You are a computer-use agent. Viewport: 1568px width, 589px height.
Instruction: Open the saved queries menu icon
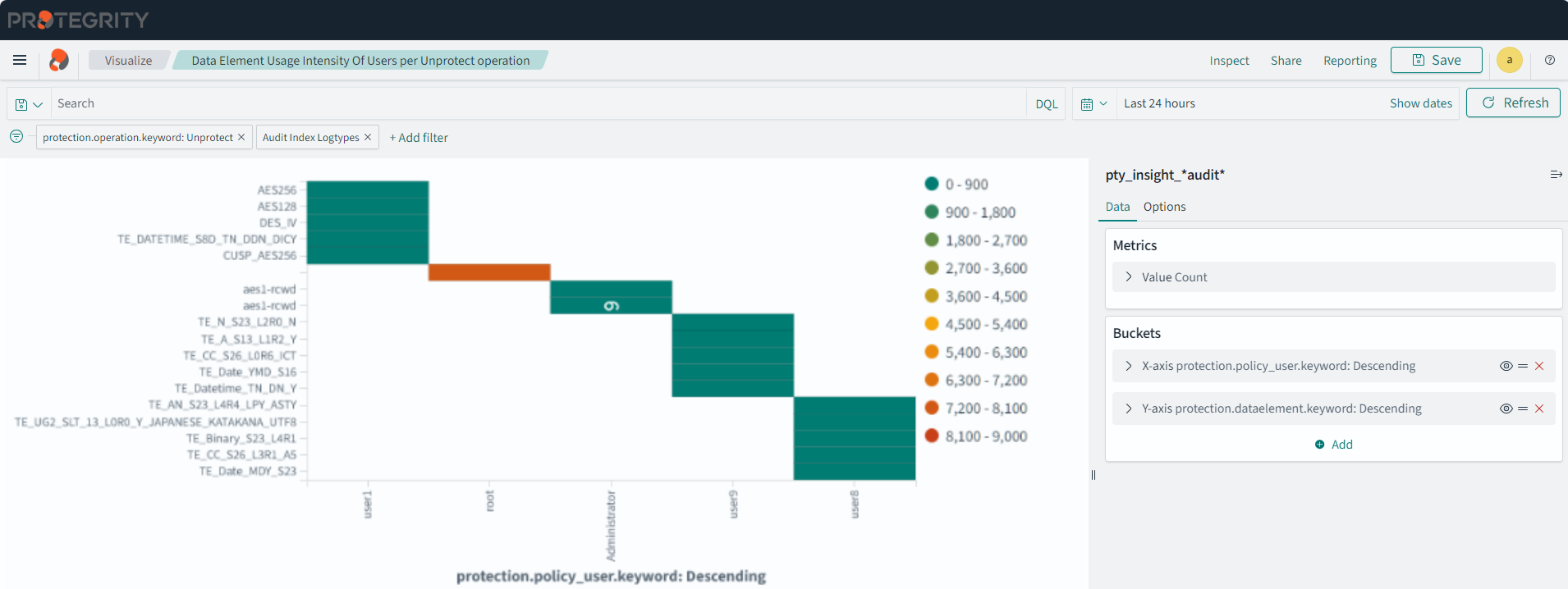(29, 104)
